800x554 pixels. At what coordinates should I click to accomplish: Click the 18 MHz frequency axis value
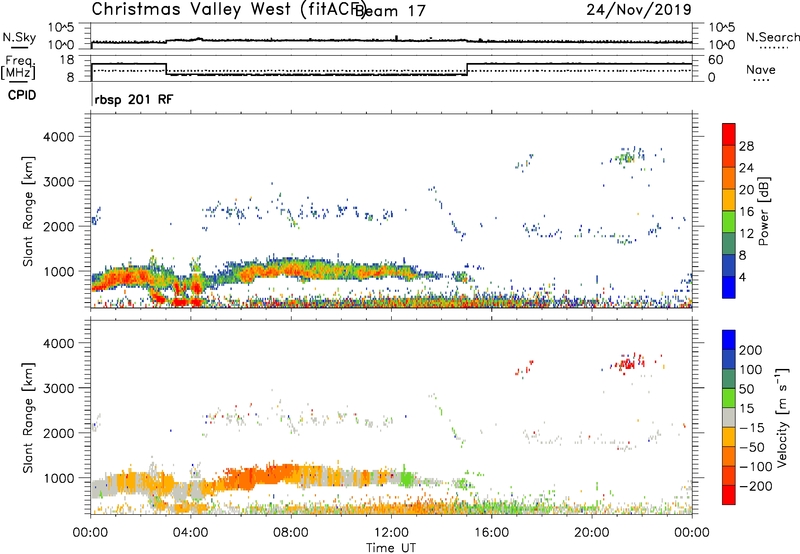point(67,60)
